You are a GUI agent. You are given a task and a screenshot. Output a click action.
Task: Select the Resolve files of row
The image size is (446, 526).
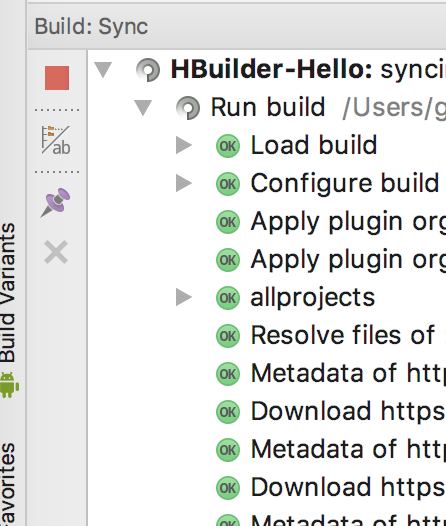coord(267,335)
